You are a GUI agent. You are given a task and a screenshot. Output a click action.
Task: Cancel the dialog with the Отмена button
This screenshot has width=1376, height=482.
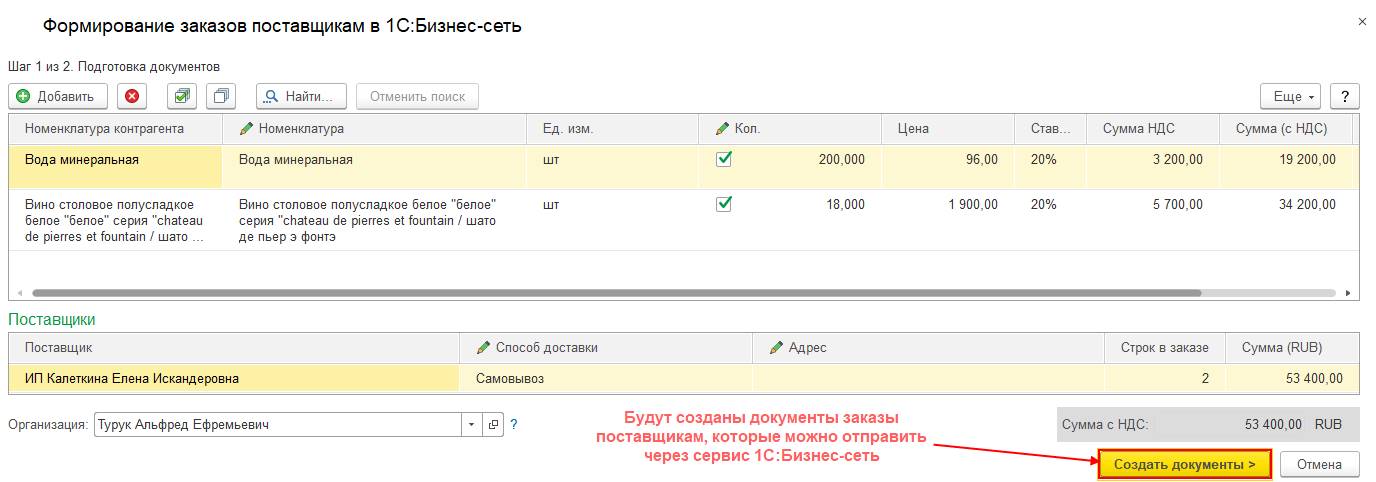[x=1319, y=464]
